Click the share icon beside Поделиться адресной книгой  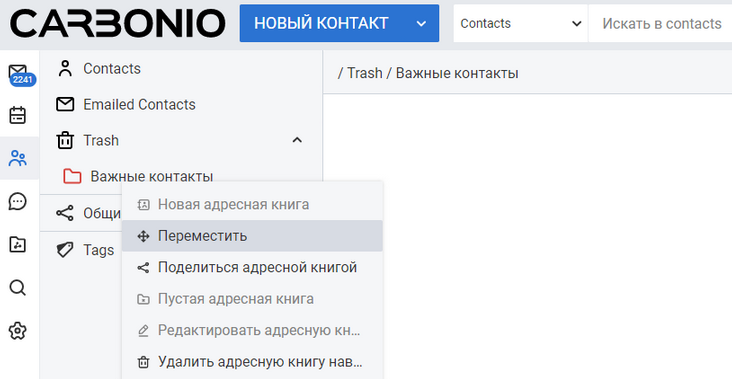click(x=143, y=267)
